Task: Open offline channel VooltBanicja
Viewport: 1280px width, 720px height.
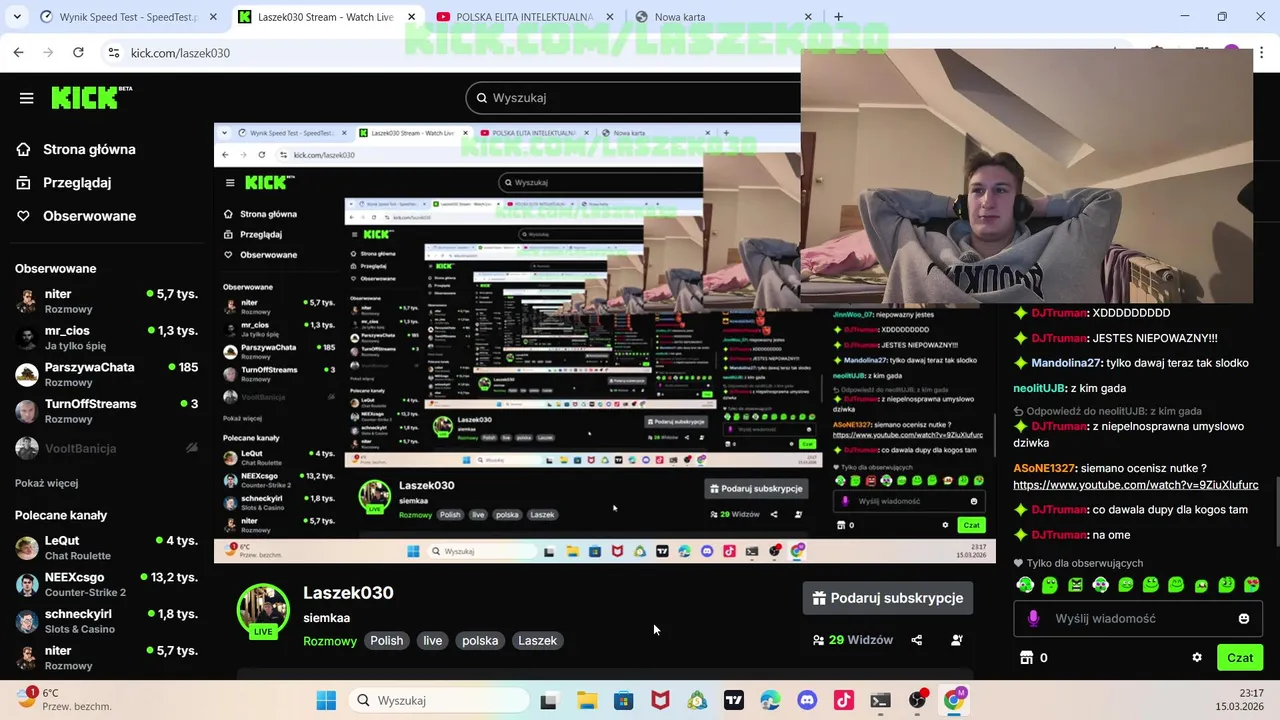Action: click(x=106, y=448)
